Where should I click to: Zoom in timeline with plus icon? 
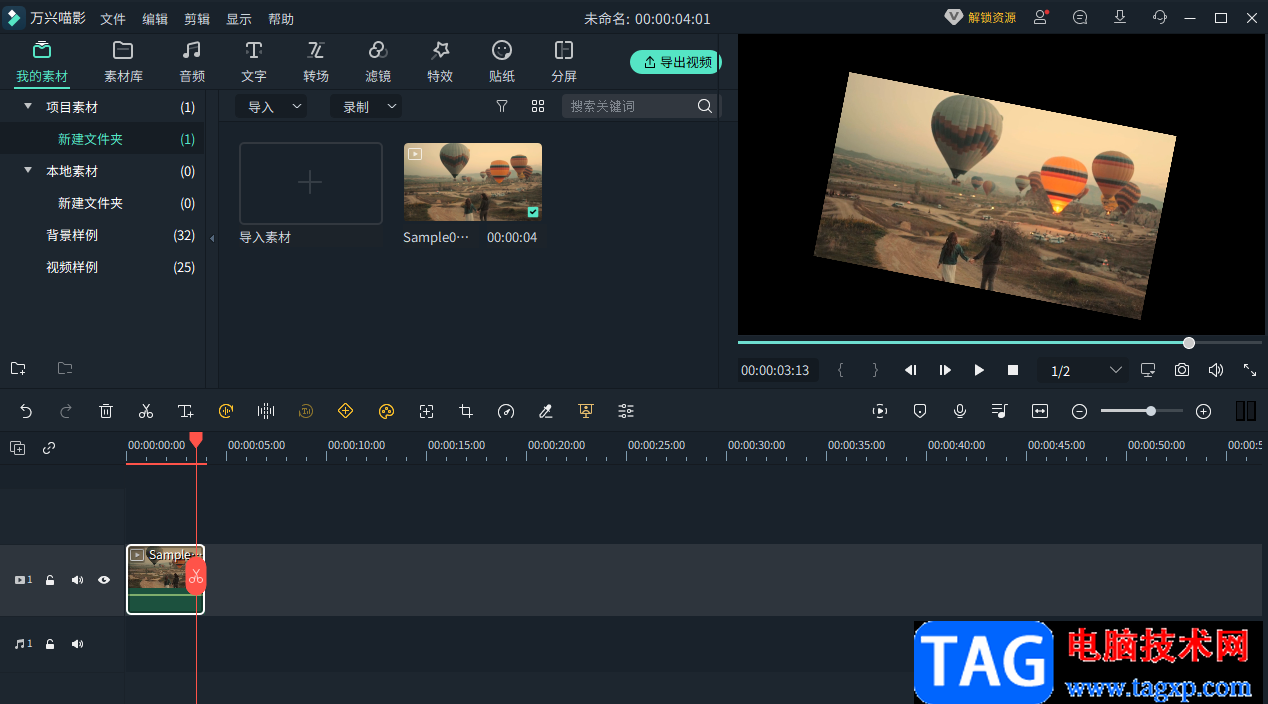coord(1204,411)
